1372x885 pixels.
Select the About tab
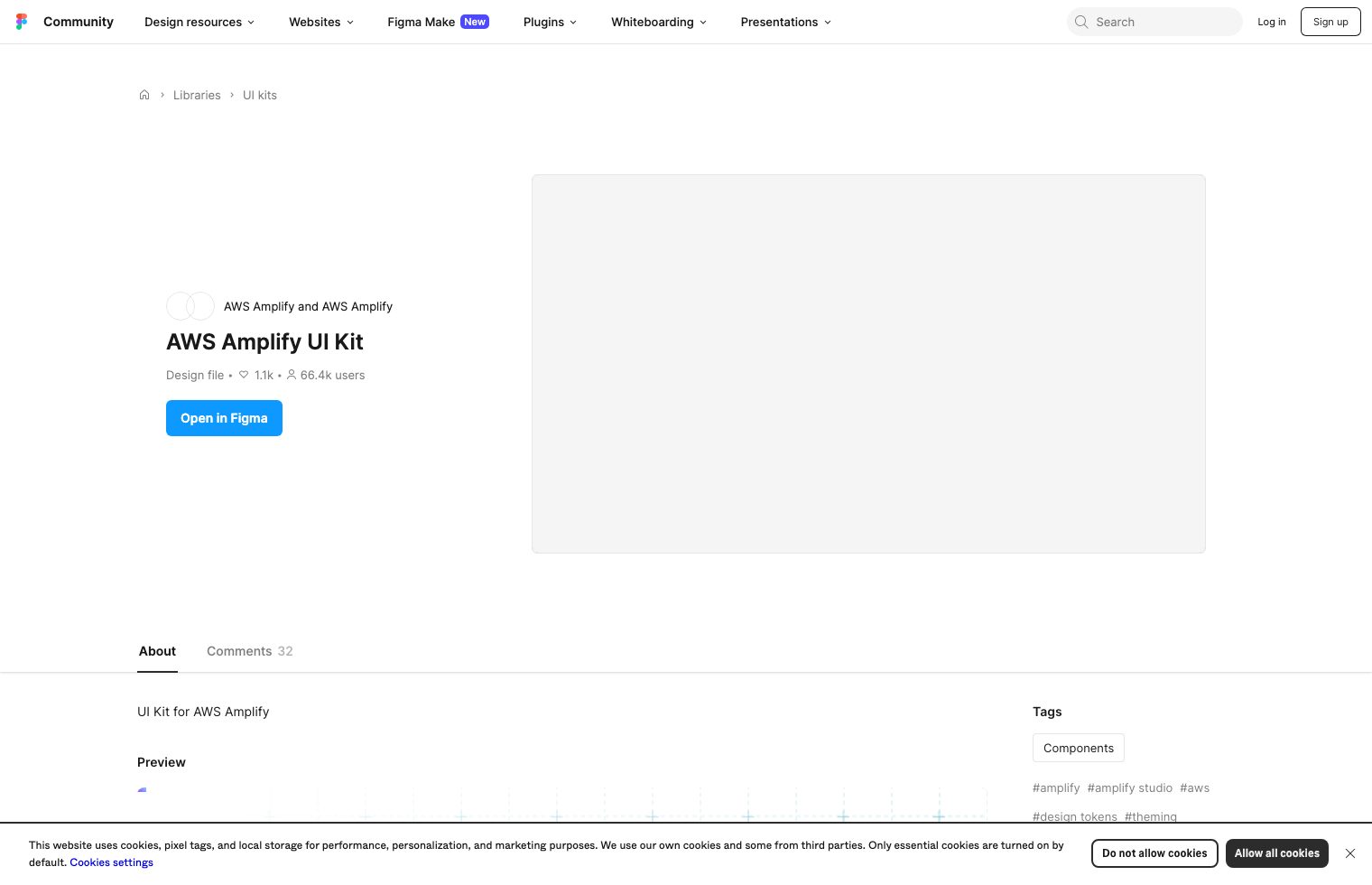[157, 651]
